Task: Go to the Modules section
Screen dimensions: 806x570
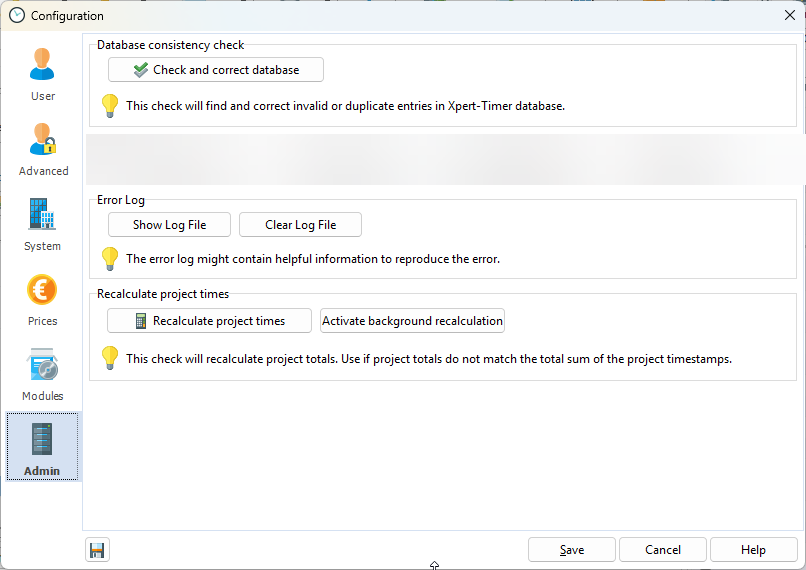Action: click(43, 373)
